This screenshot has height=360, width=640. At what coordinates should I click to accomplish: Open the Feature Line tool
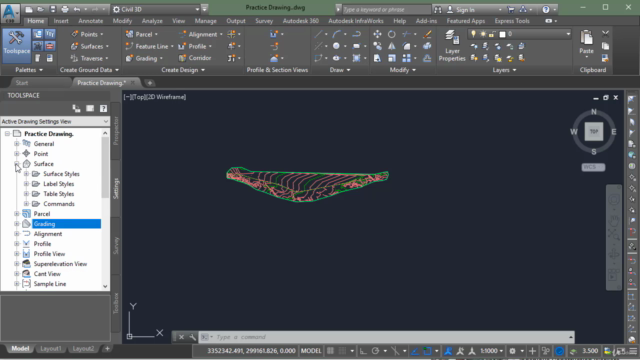150,47
